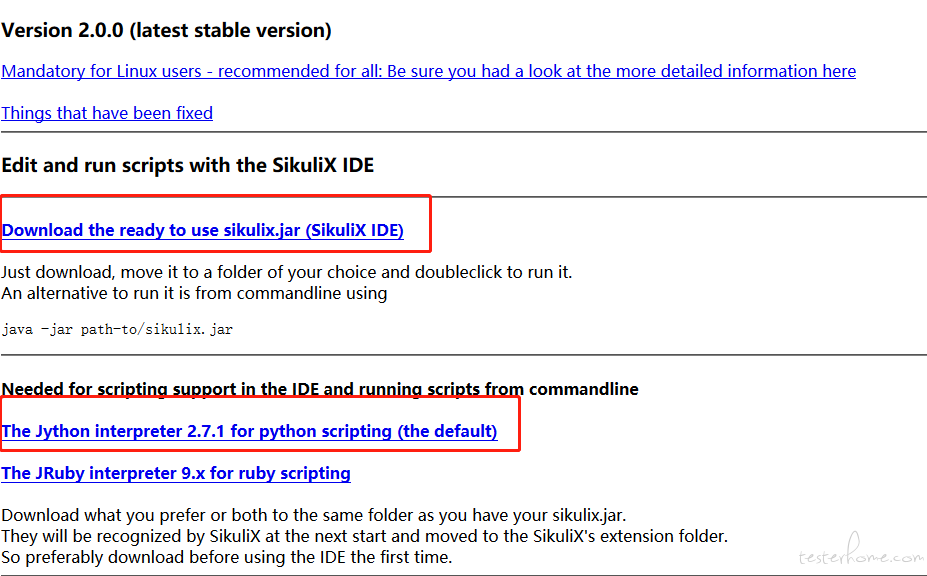Click the Download what you prefer sentence
The width and height of the screenshot is (927, 576).
313,515
